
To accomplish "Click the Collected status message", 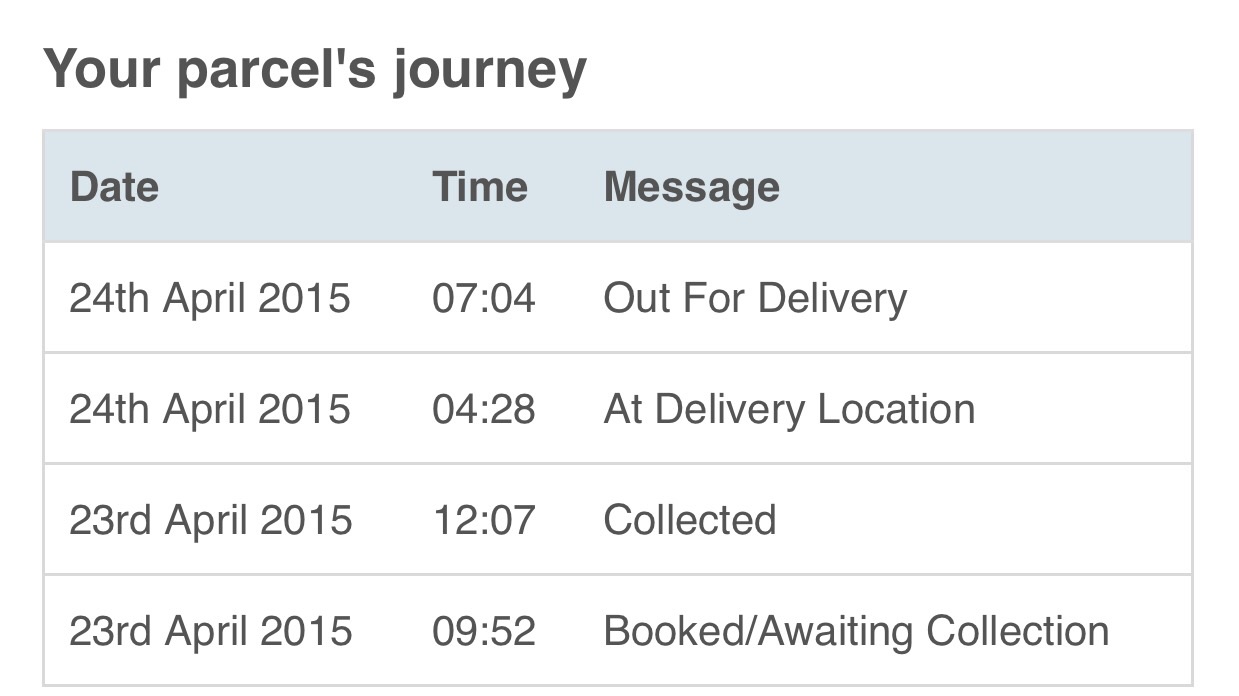I will [690, 520].
